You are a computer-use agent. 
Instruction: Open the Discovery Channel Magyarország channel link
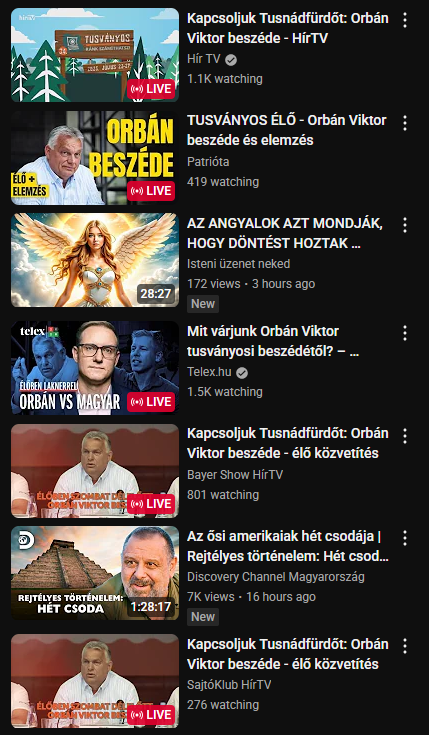(x=276, y=577)
